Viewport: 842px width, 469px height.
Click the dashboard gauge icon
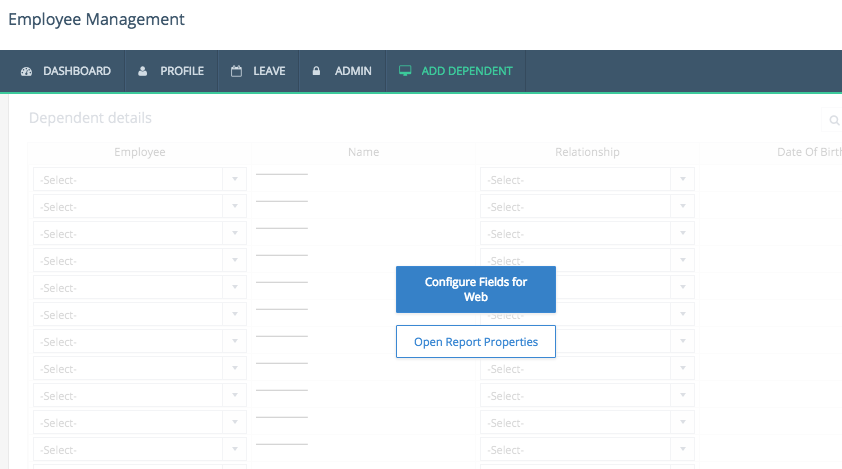point(26,71)
